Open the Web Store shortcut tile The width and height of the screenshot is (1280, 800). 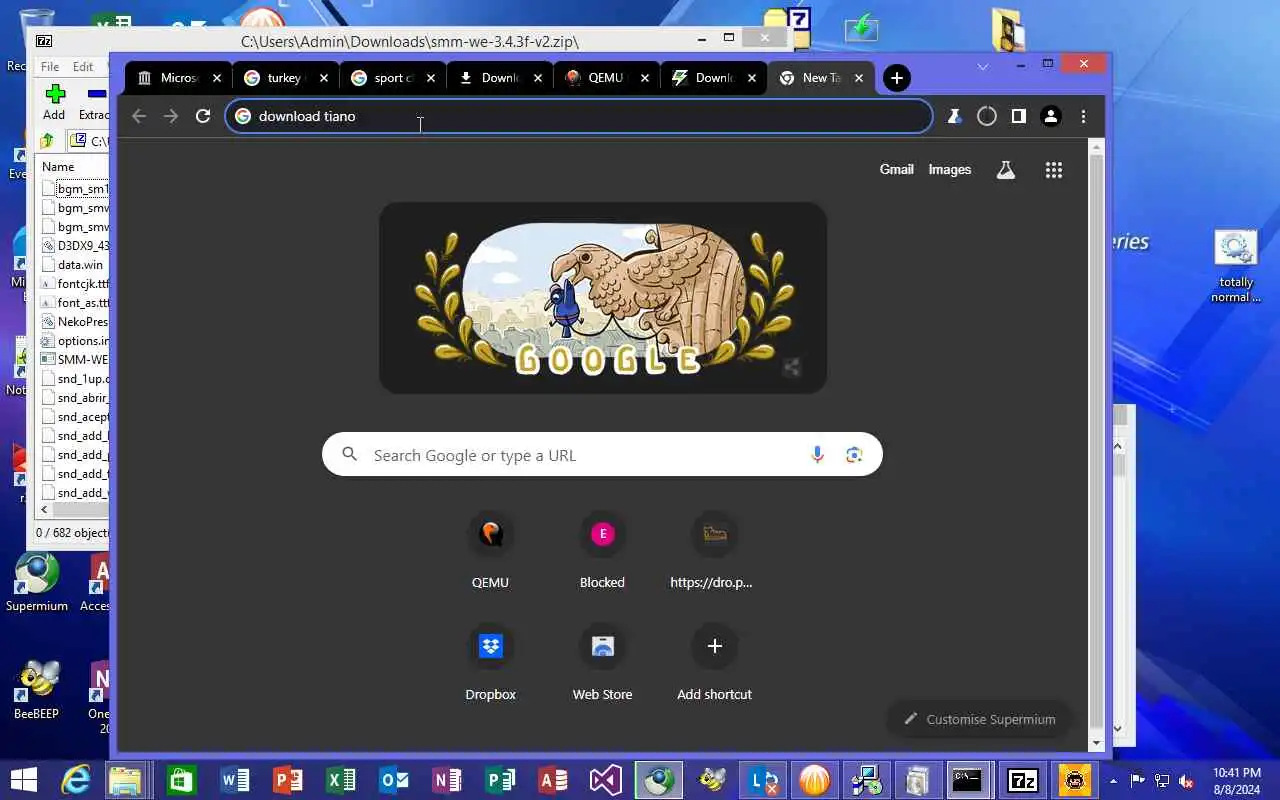pyautogui.click(x=602, y=664)
